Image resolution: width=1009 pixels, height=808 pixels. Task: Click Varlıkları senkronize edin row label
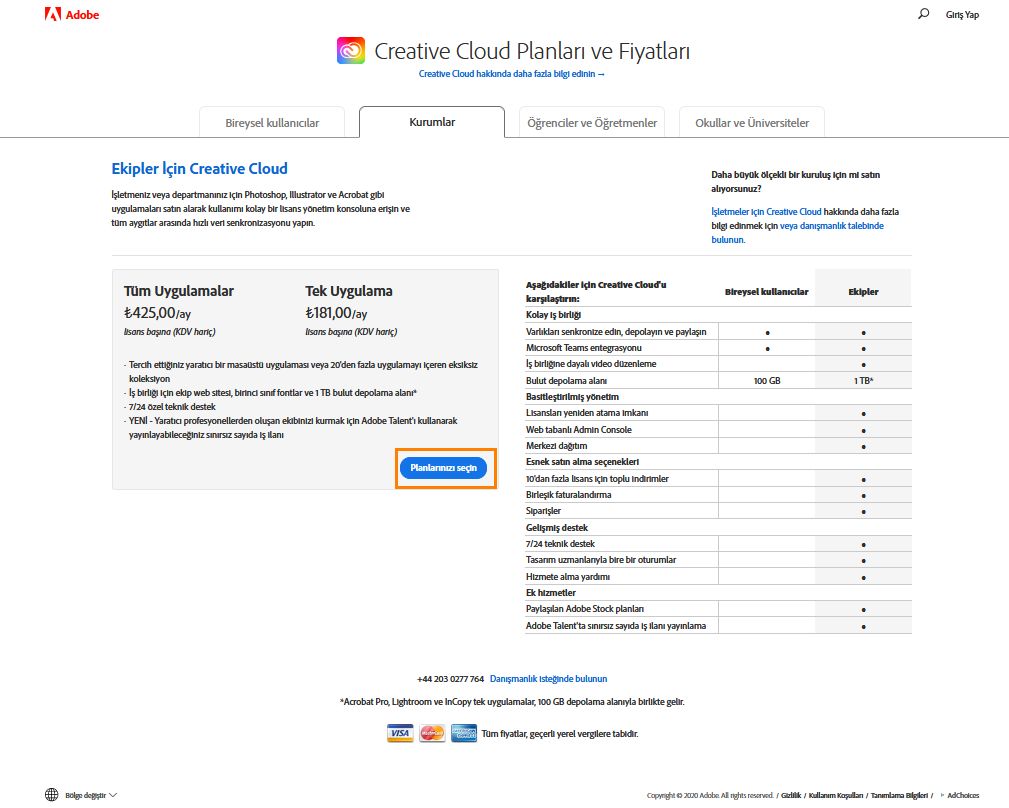[x=616, y=332]
